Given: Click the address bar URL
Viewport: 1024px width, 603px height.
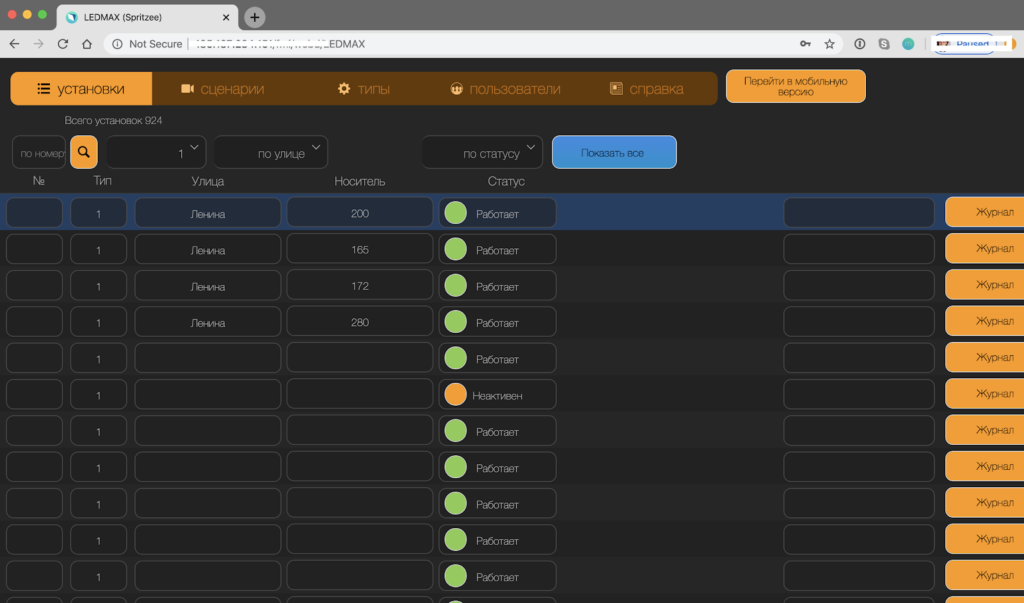Looking at the screenshot, I should point(281,44).
